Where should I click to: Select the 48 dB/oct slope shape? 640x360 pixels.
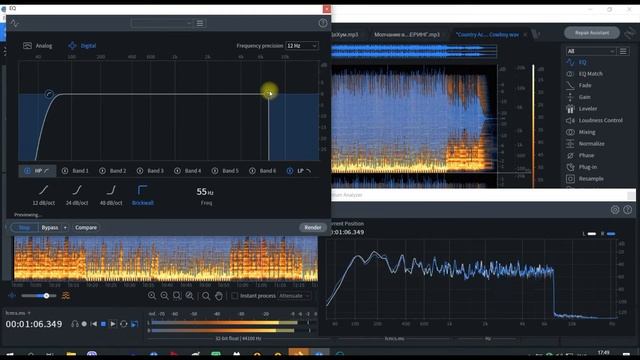point(111,195)
